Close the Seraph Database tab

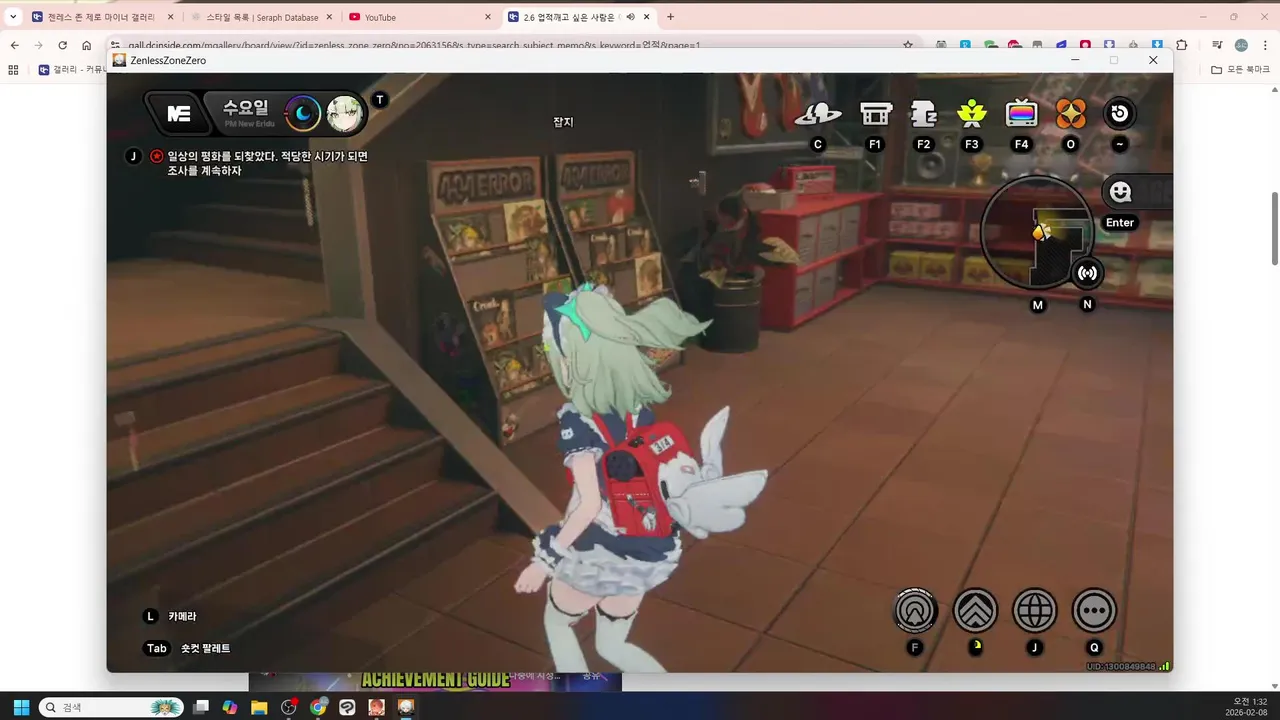(329, 17)
